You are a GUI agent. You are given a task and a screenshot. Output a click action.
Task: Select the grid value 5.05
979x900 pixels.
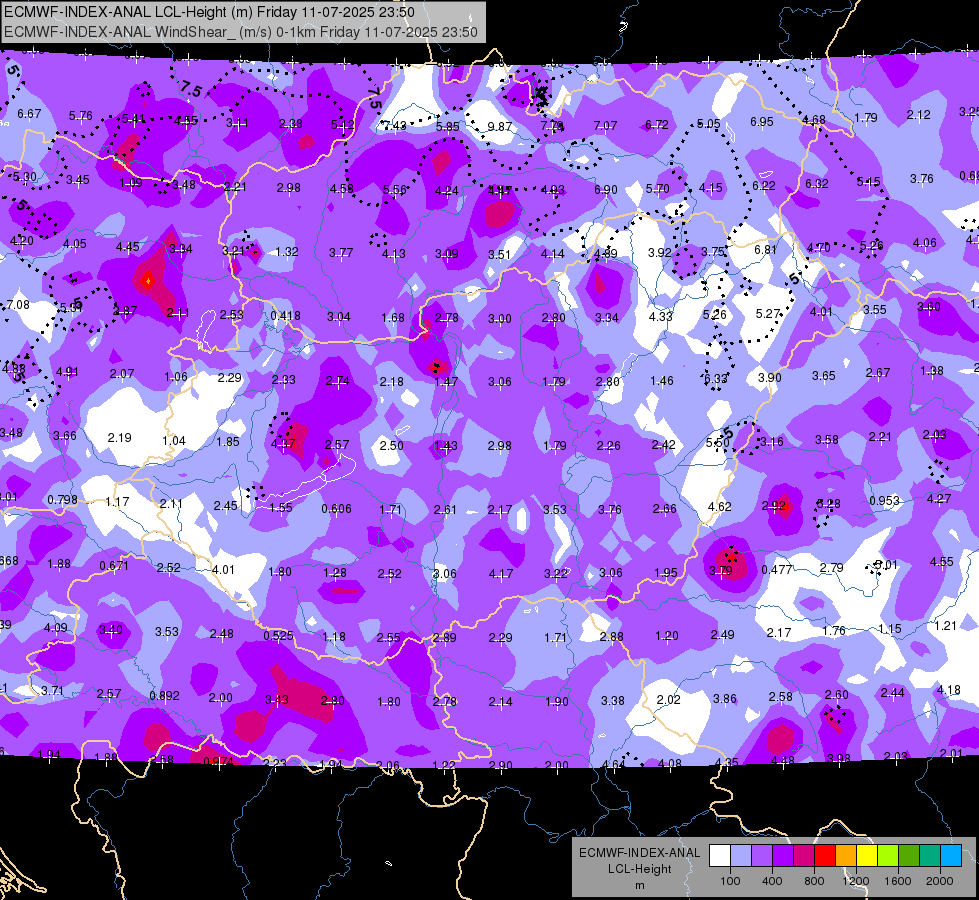[x=709, y=124]
